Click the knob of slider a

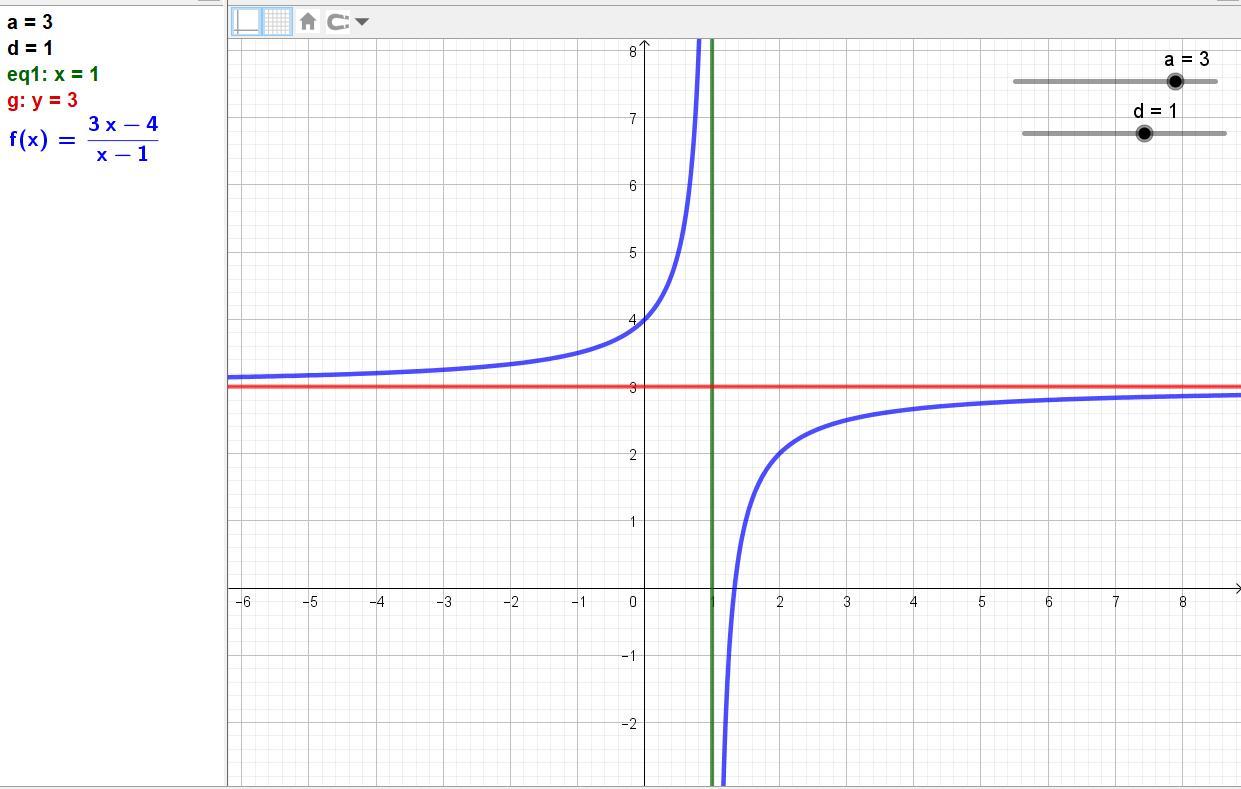[x=1175, y=81]
